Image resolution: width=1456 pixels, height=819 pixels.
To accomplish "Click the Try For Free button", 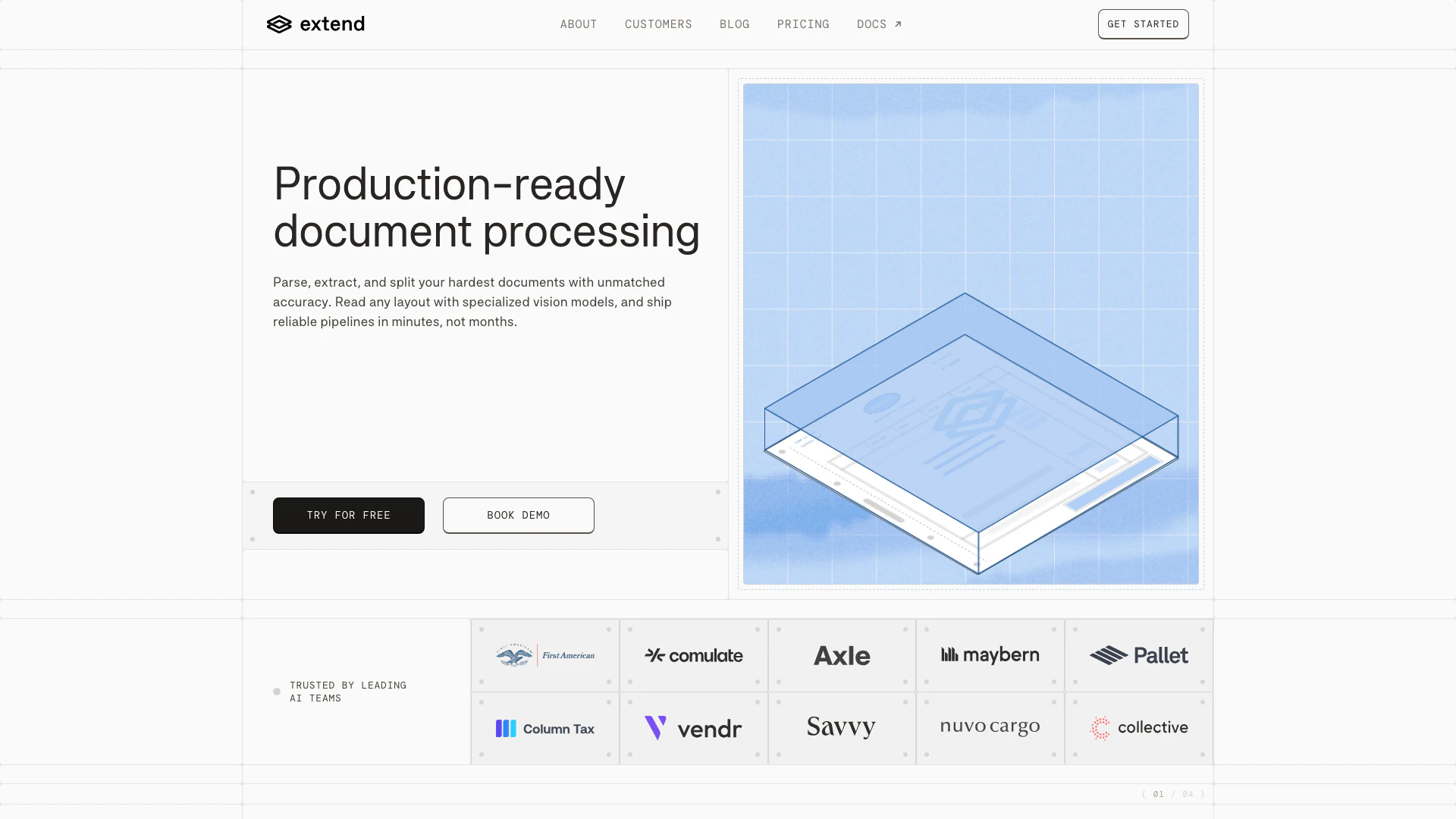I will point(349,516).
